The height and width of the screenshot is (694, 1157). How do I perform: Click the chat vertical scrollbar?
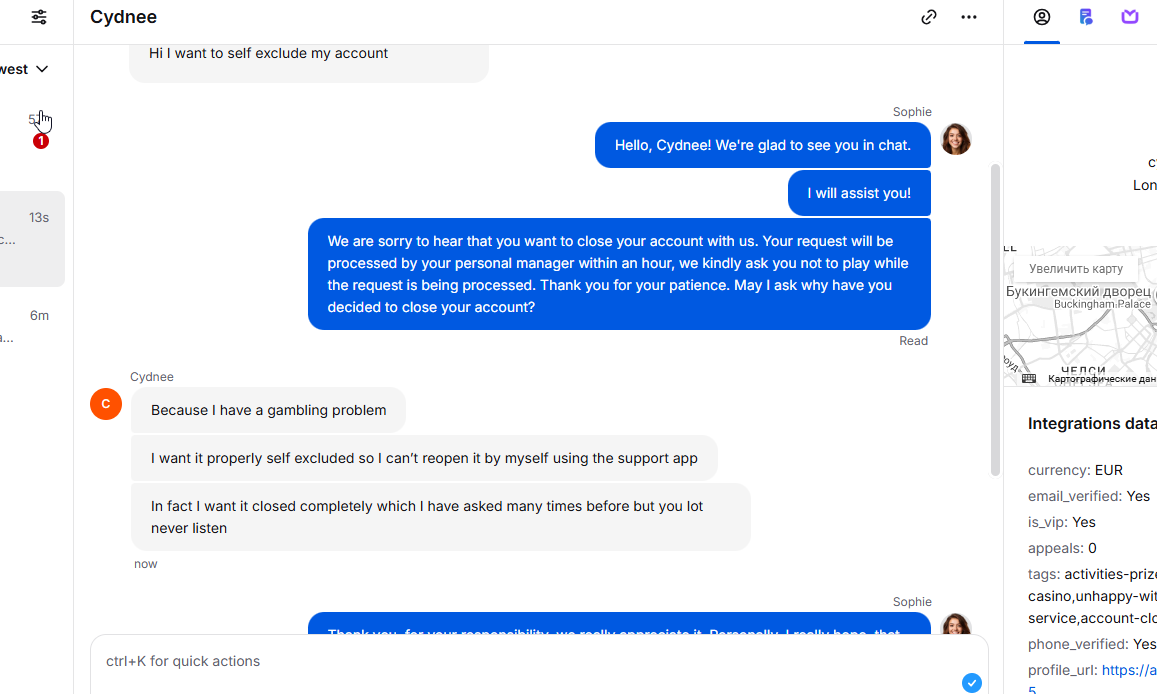point(995,320)
